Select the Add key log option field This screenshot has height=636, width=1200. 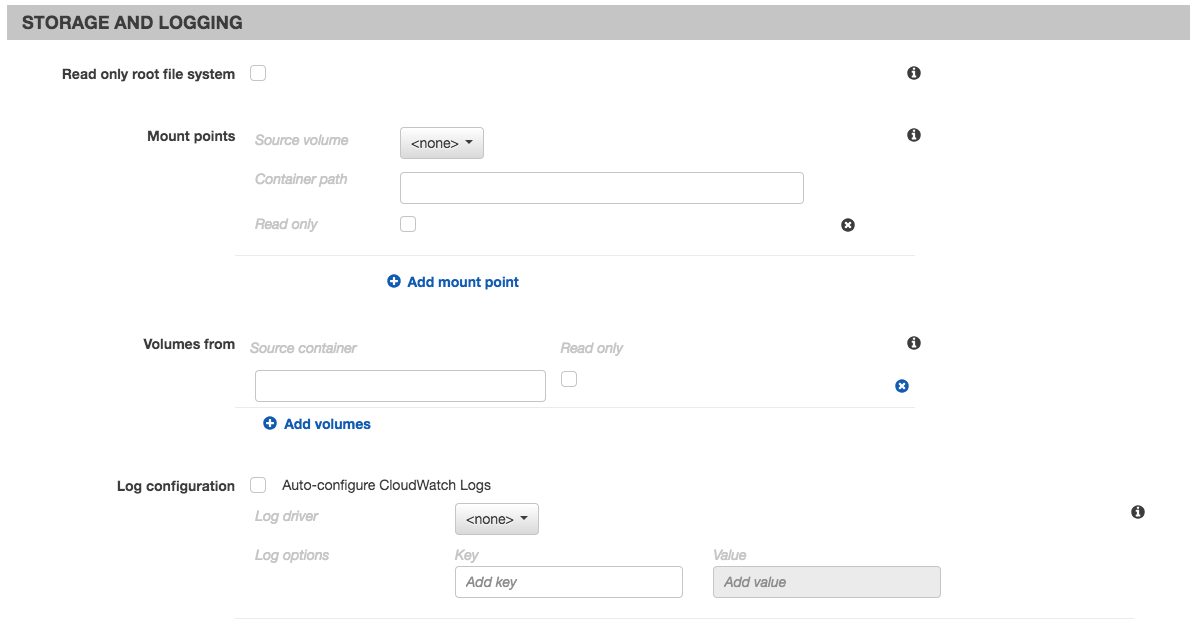(568, 582)
